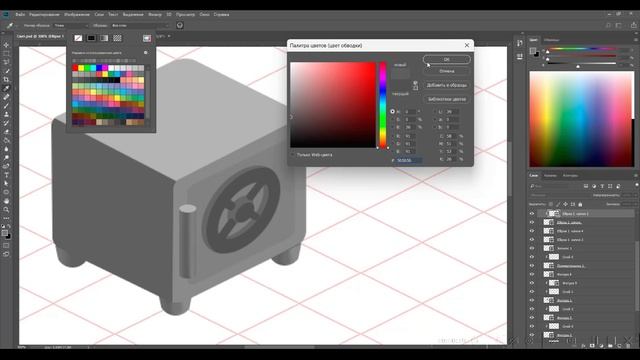Toggle visibility of the Слой 4 layer

[x=532, y=257]
